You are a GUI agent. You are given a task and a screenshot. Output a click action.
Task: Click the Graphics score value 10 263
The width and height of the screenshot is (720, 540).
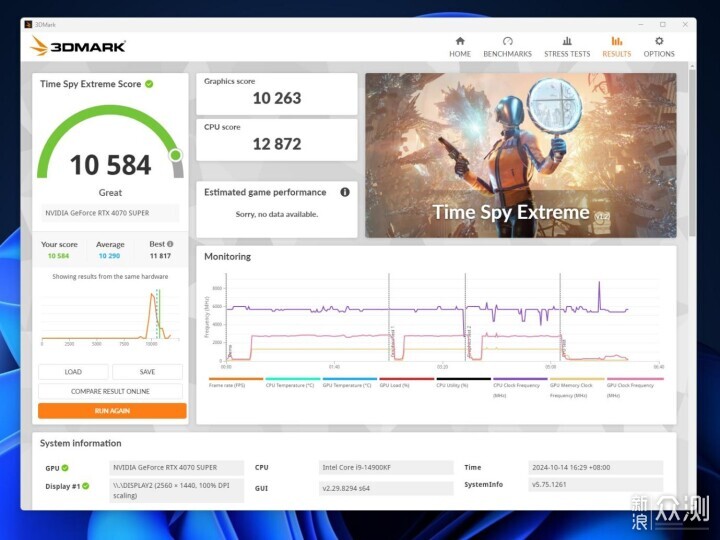point(277,98)
